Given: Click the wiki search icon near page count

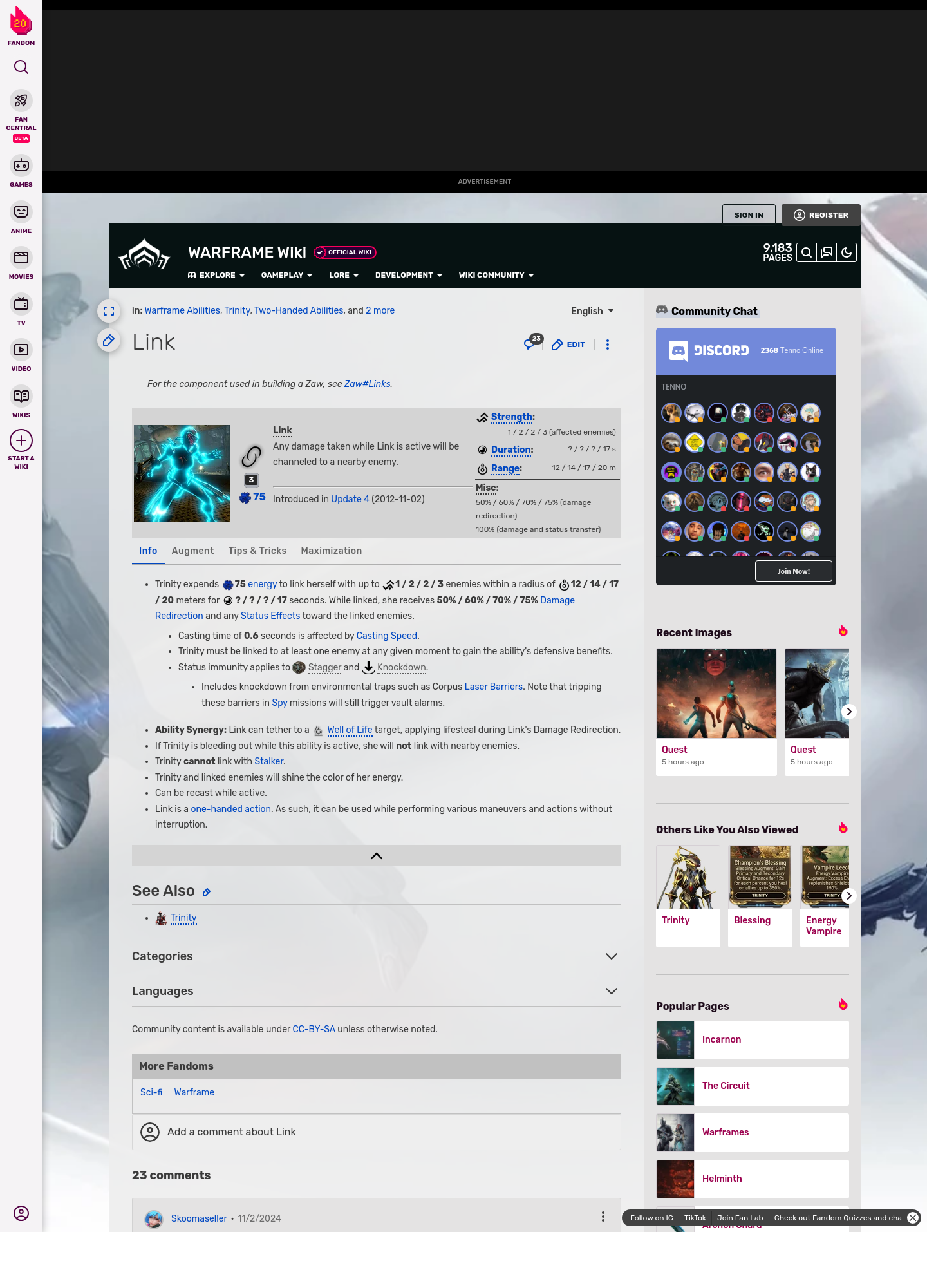Looking at the screenshot, I should pyautogui.click(x=806, y=252).
